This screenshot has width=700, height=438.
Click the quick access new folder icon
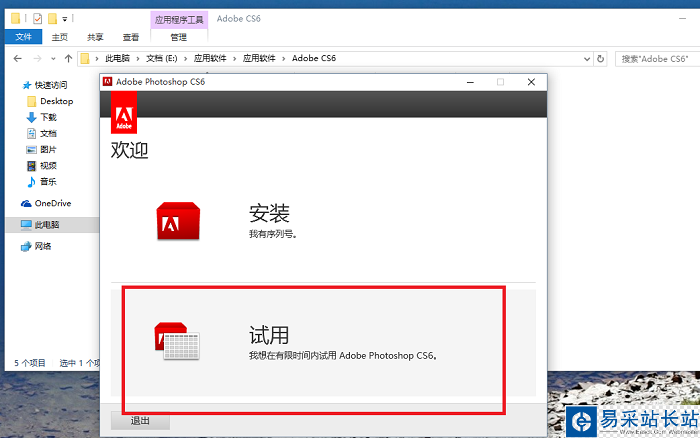(x=53, y=18)
